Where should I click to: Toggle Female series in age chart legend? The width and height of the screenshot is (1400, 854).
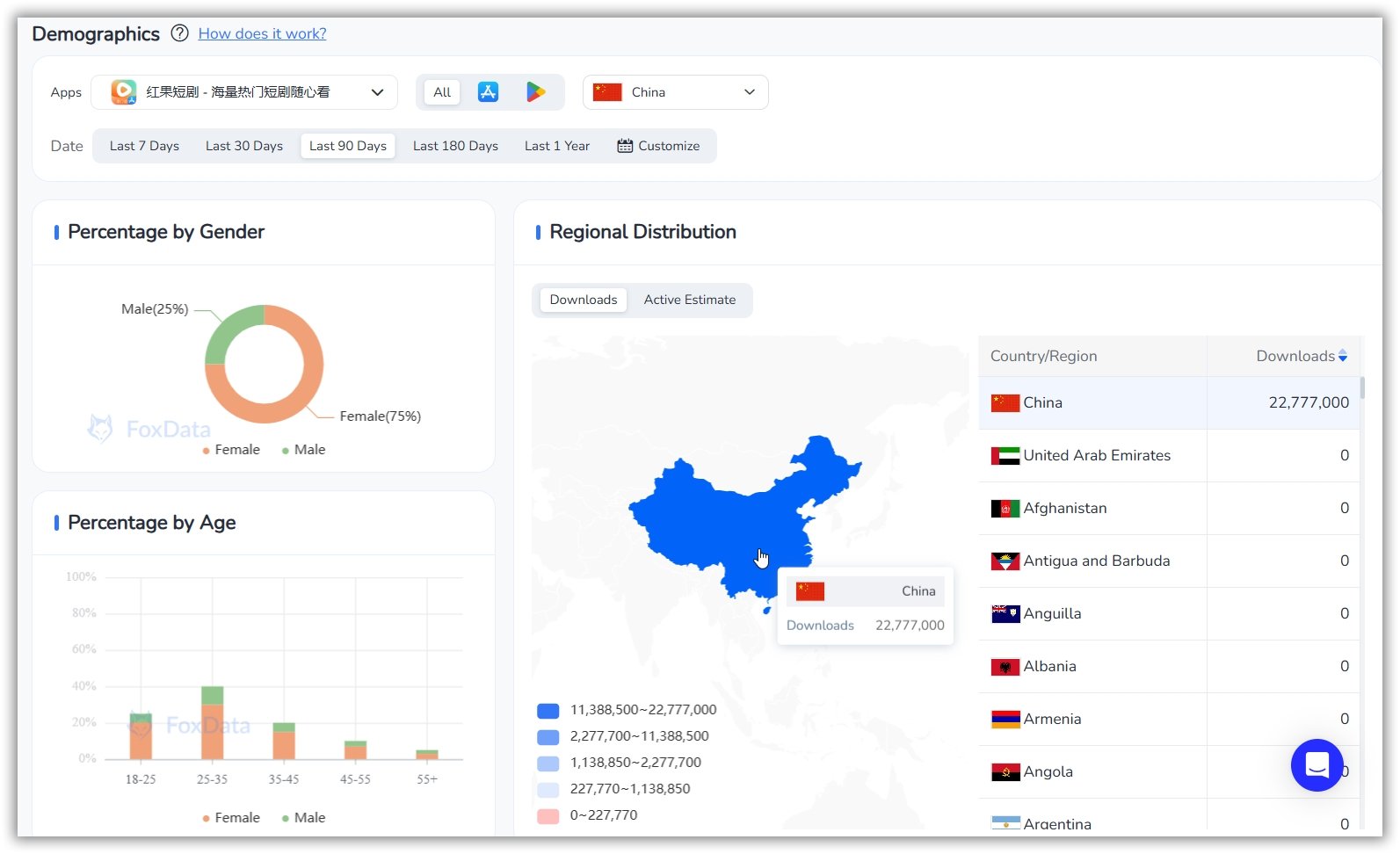coord(231,818)
